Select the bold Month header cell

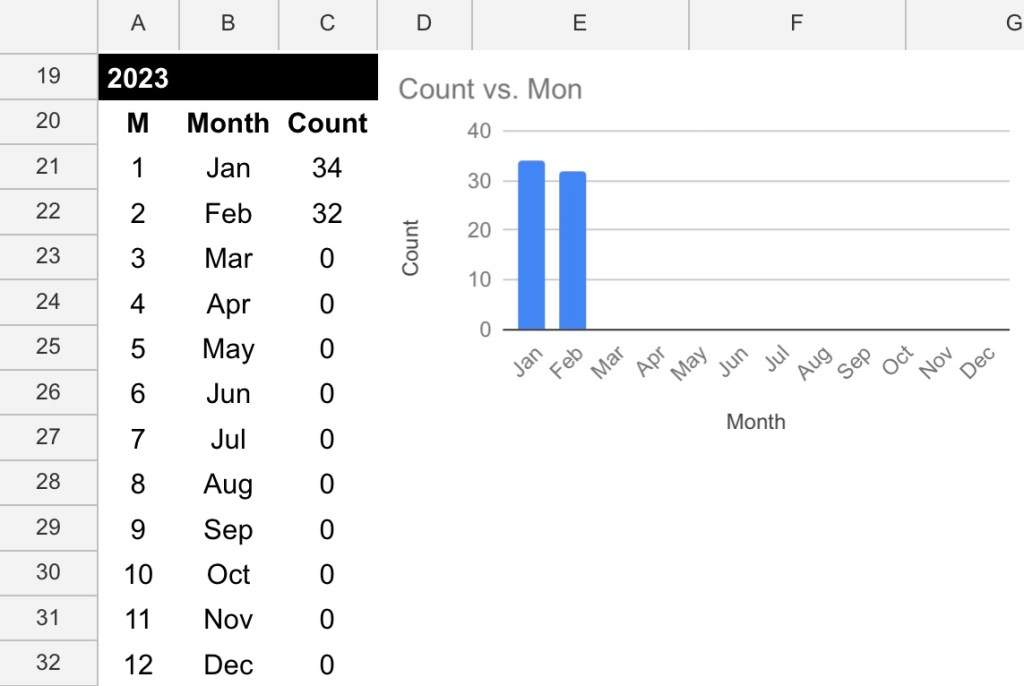228,123
